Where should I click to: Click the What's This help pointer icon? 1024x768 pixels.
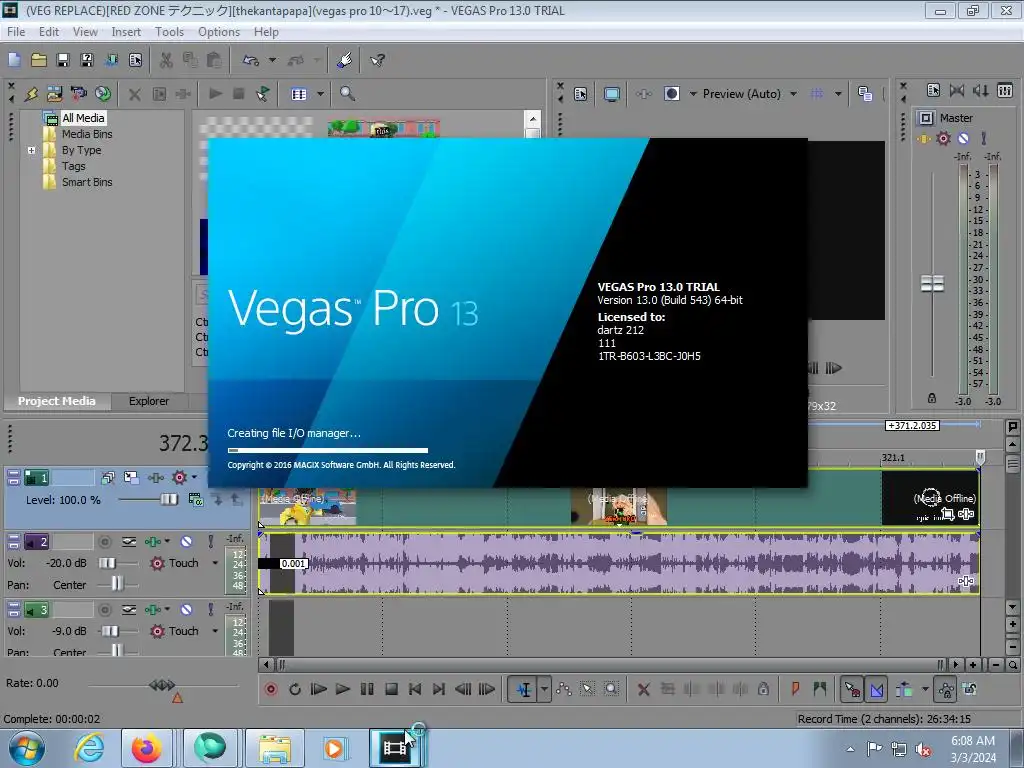(377, 60)
